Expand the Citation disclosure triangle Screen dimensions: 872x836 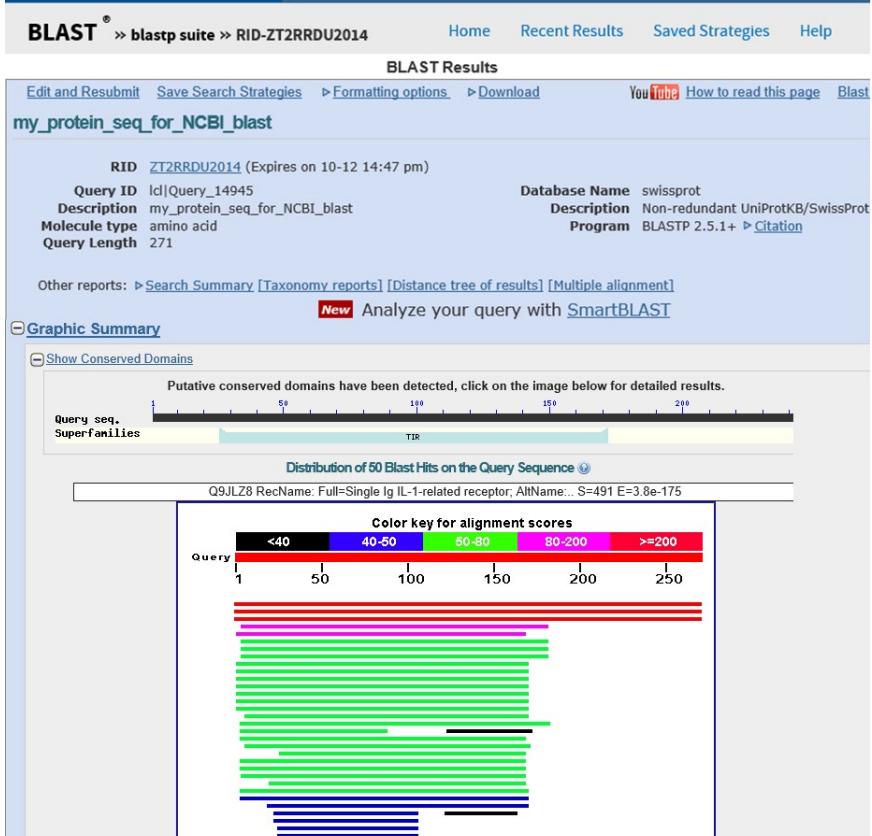click(x=747, y=225)
